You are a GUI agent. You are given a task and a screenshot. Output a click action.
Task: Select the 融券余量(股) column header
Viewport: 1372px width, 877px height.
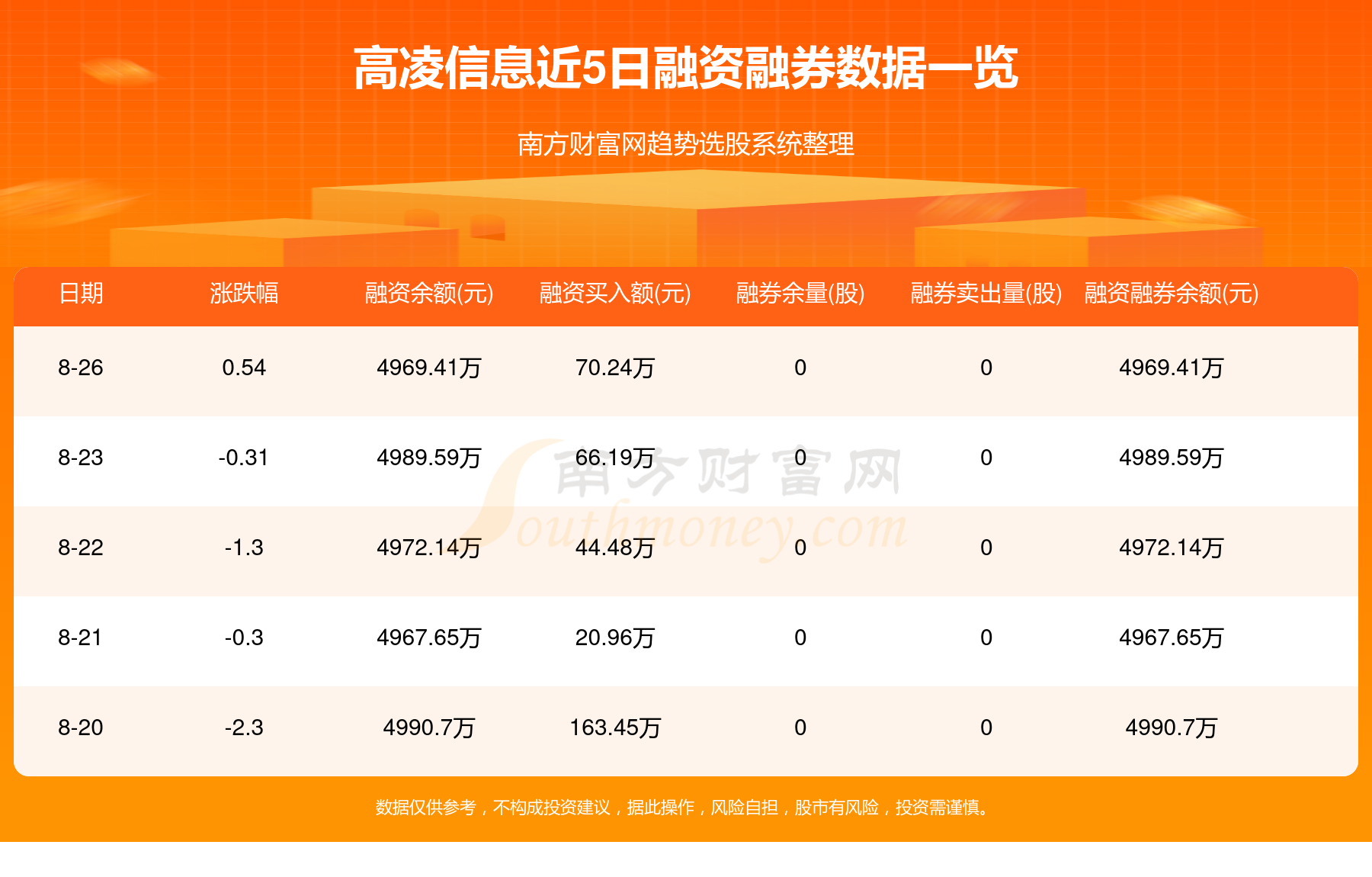tap(800, 293)
